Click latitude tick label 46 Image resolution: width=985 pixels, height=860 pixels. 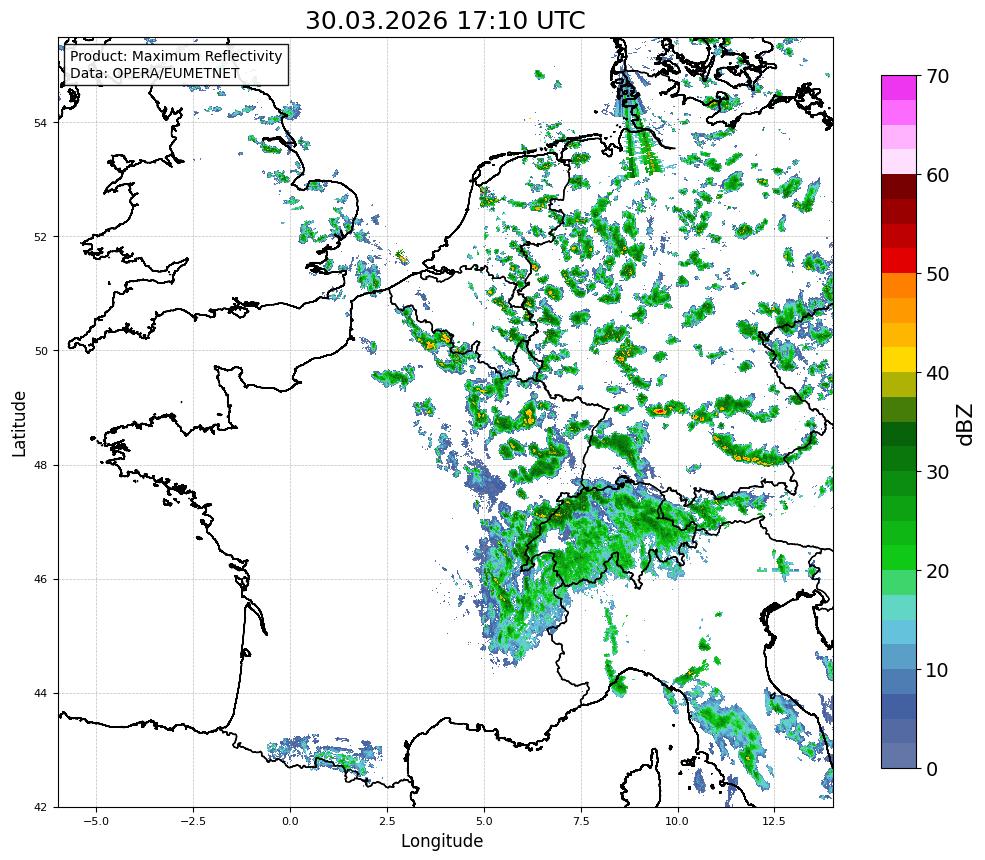[x=40, y=579]
